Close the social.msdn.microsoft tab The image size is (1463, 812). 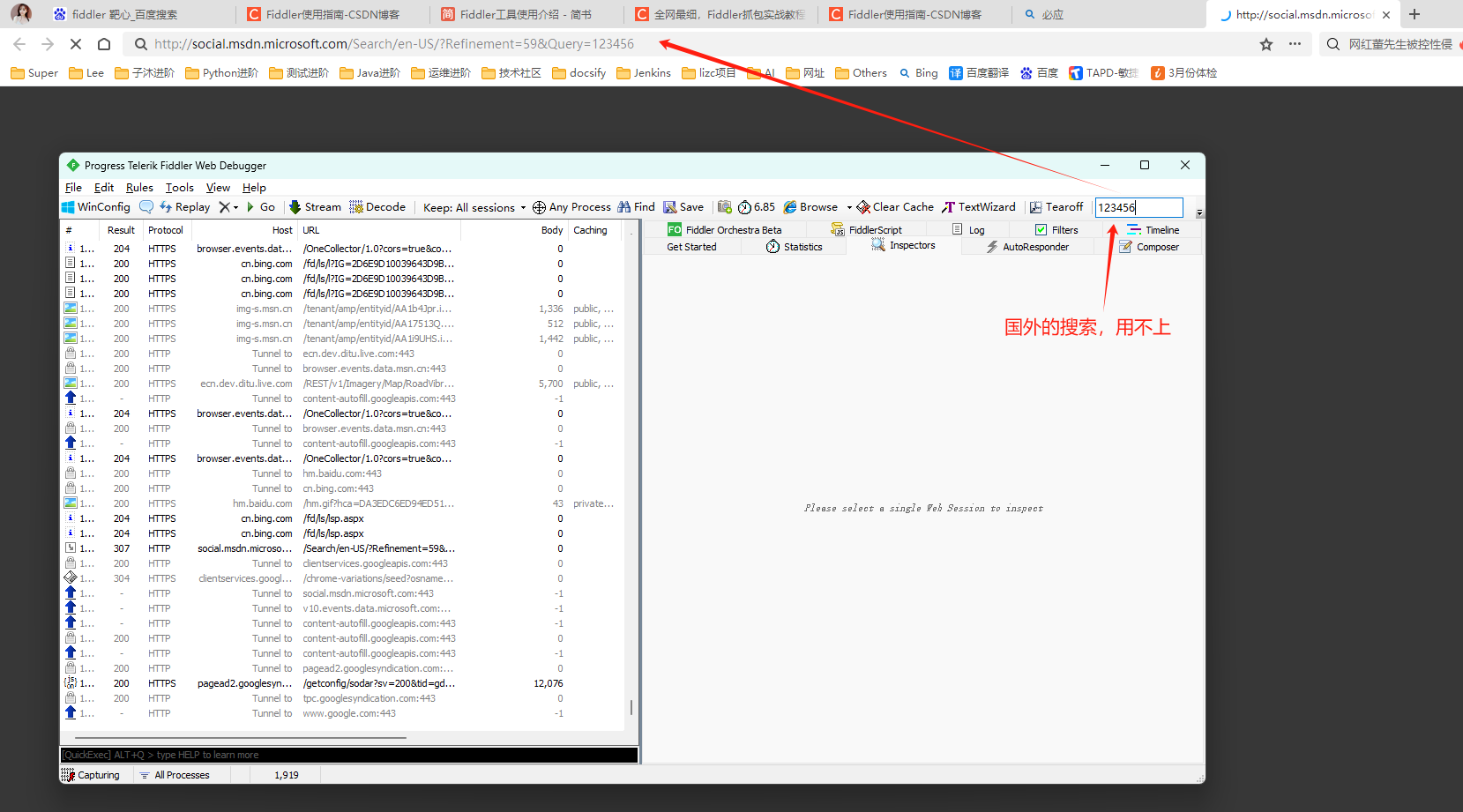click(x=1386, y=14)
